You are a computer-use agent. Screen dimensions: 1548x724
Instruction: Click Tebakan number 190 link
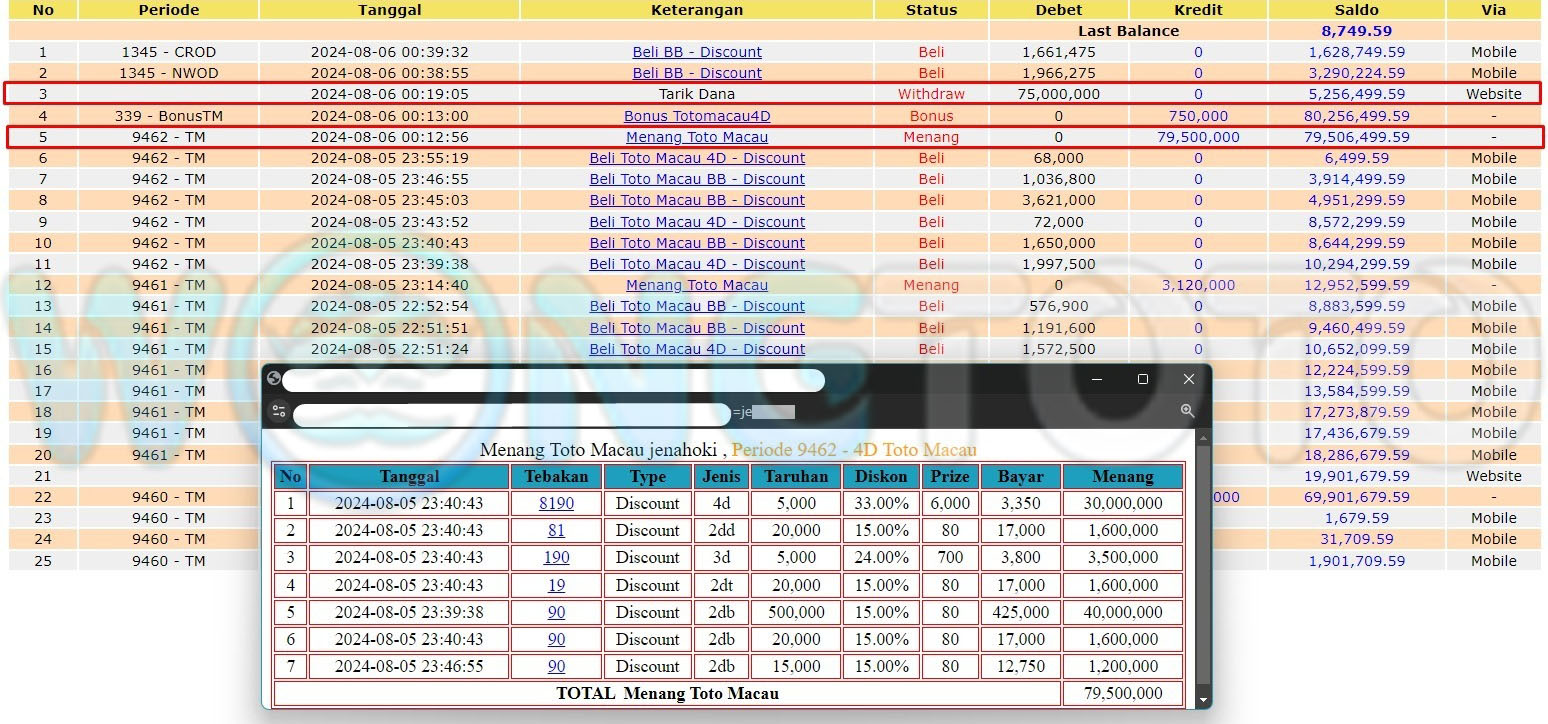pyautogui.click(x=556, y=557)
